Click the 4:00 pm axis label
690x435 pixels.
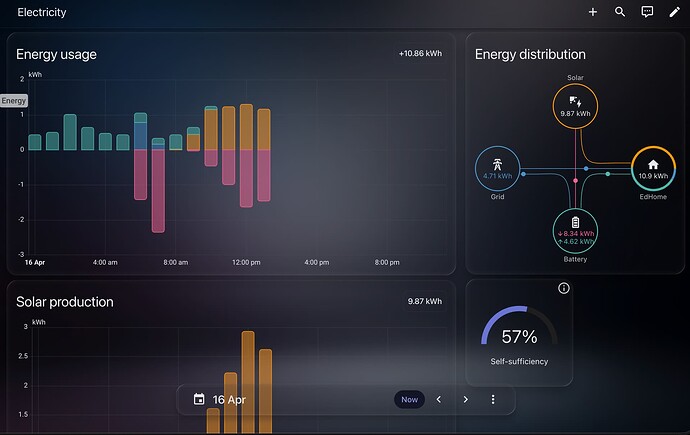(316, 263)
